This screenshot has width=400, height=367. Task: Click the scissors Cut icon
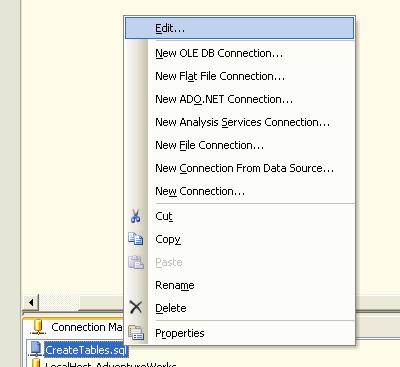(135, 216)
